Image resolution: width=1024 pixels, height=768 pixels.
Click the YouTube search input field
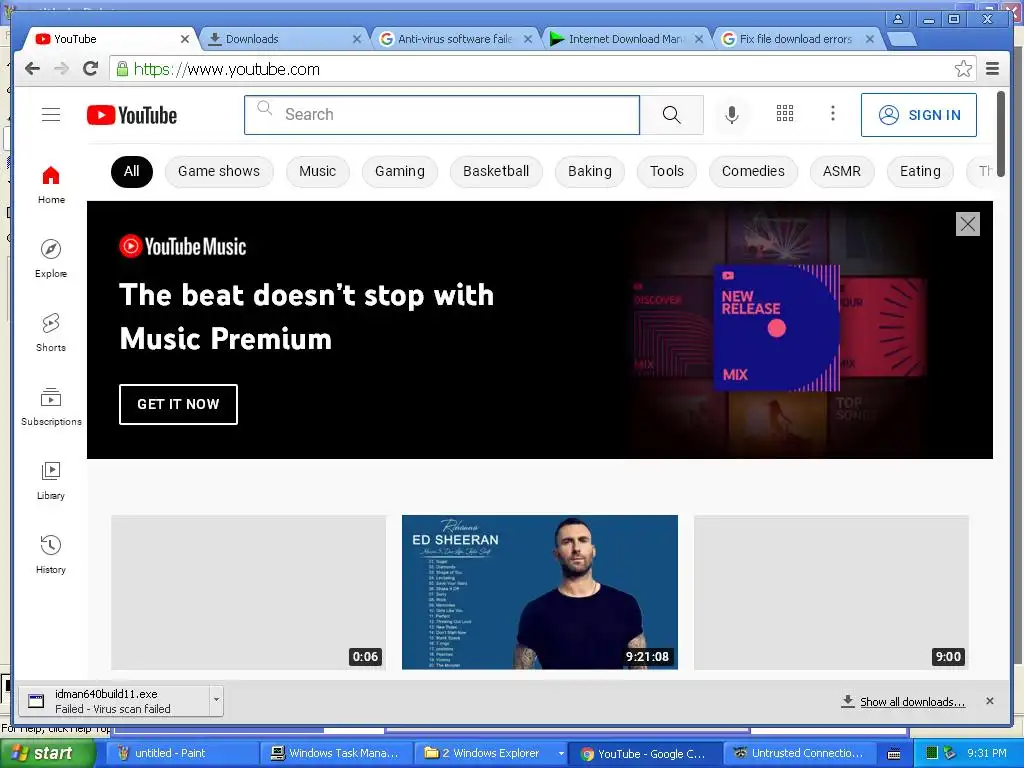pos(442,115)
